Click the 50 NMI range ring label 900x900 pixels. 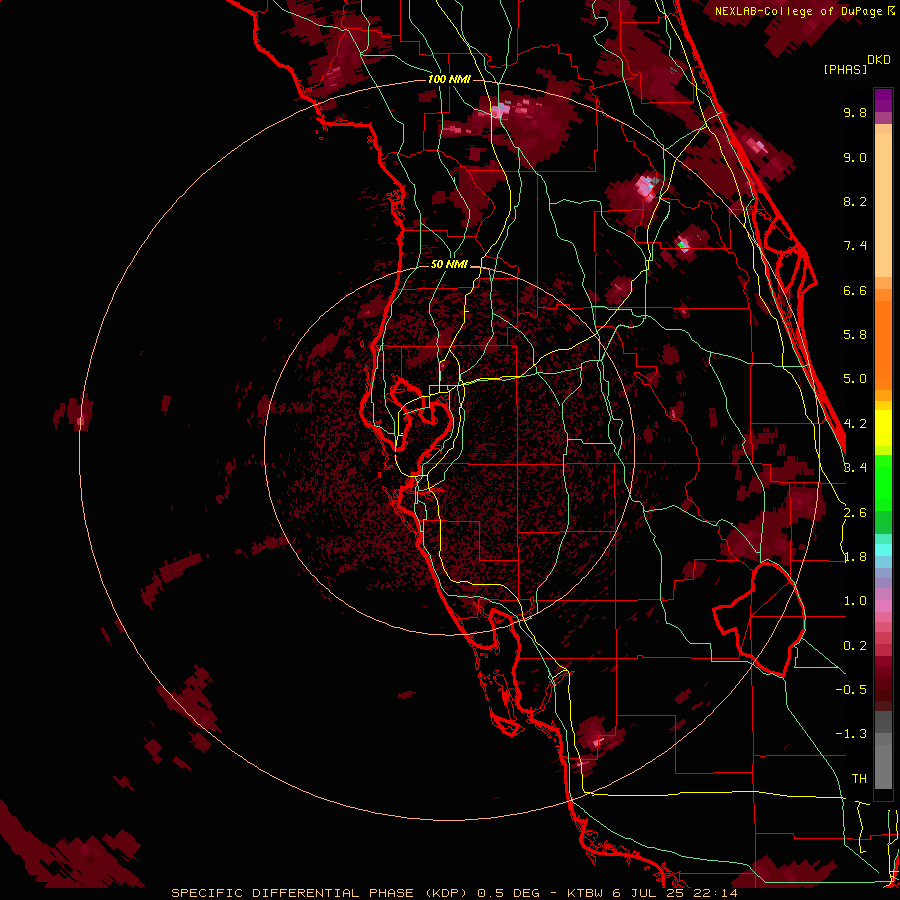click(449, 264)
